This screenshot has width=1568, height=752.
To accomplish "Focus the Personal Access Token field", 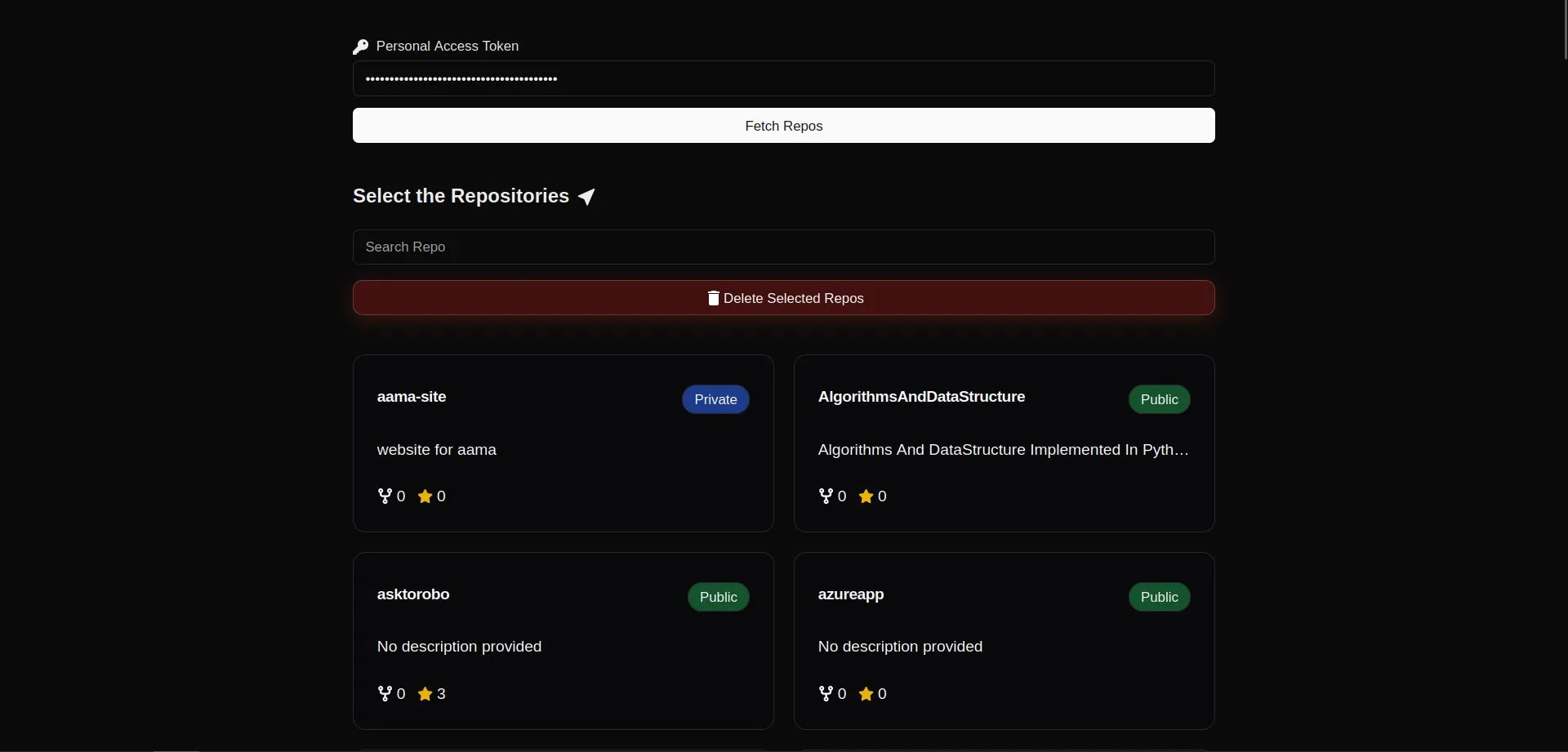I will (783, 78).
